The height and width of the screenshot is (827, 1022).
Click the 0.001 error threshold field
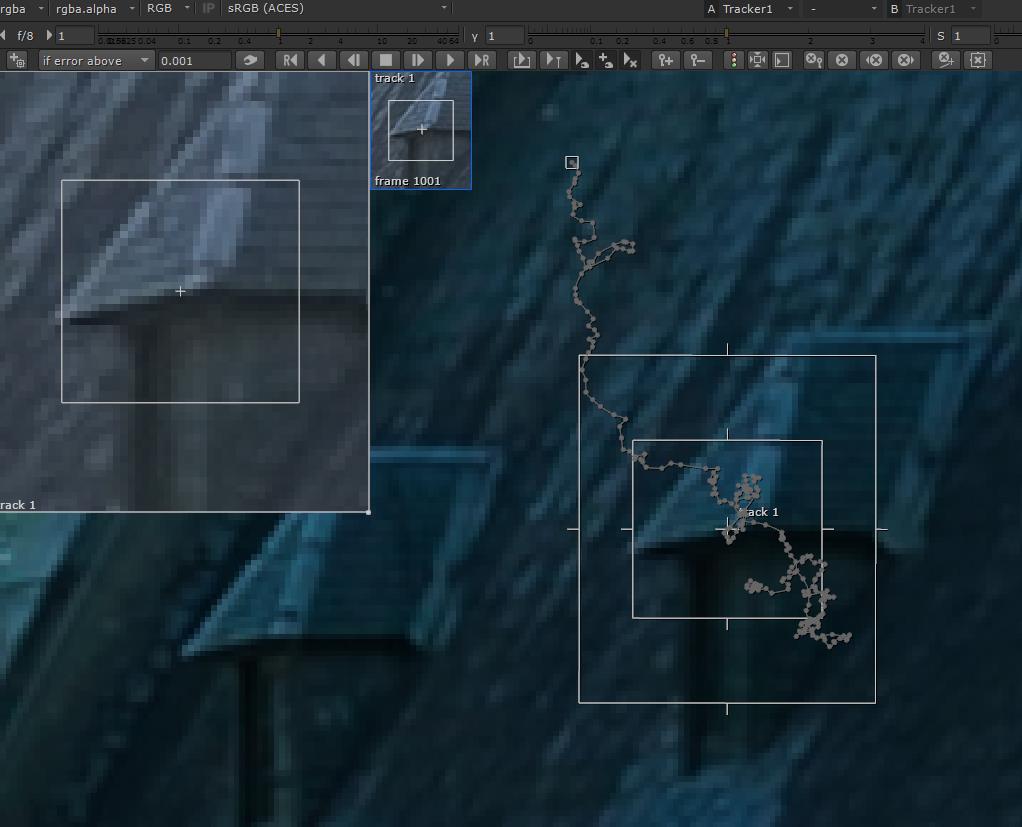click(x=195, y=60)
